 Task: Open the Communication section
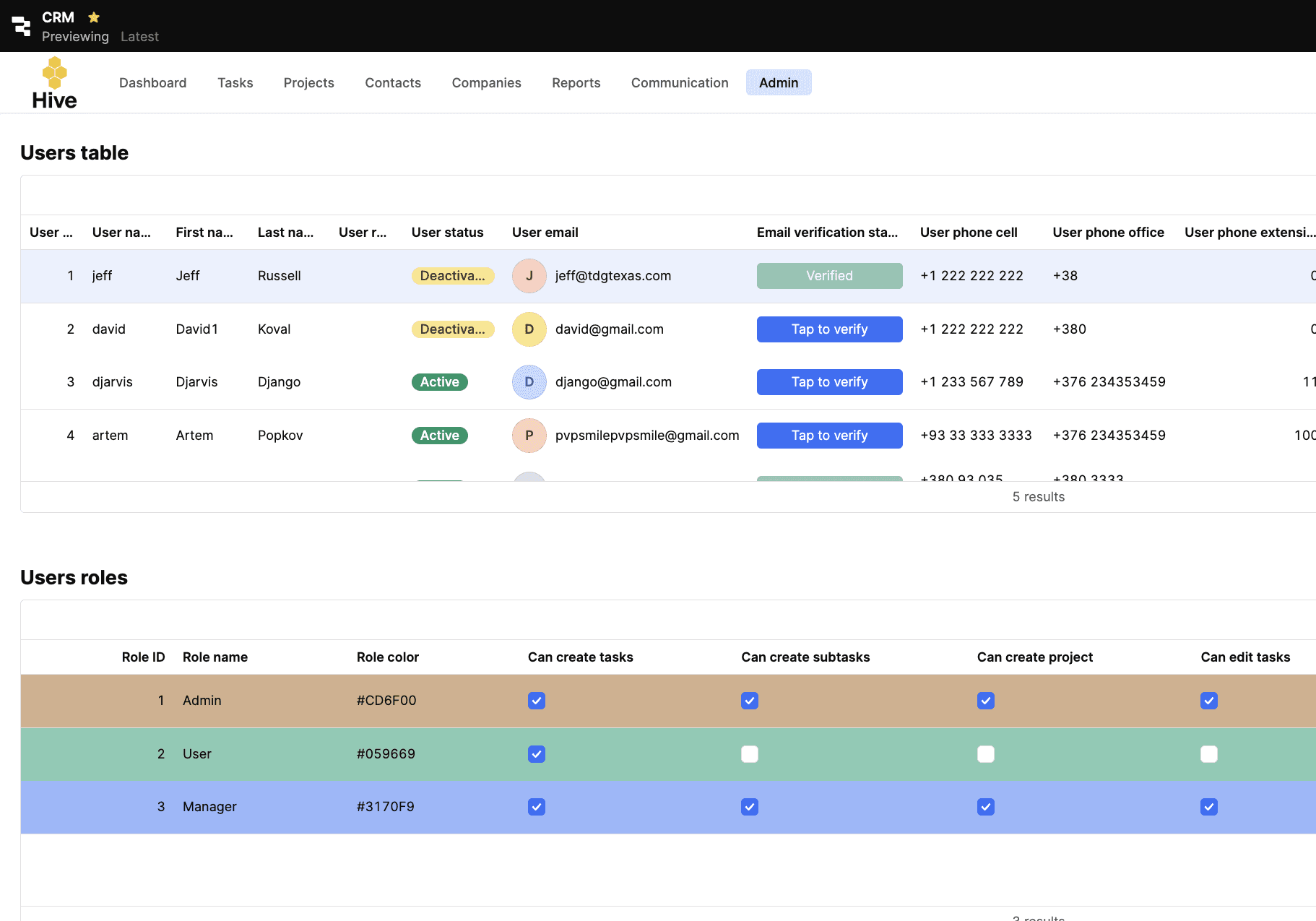679,82
